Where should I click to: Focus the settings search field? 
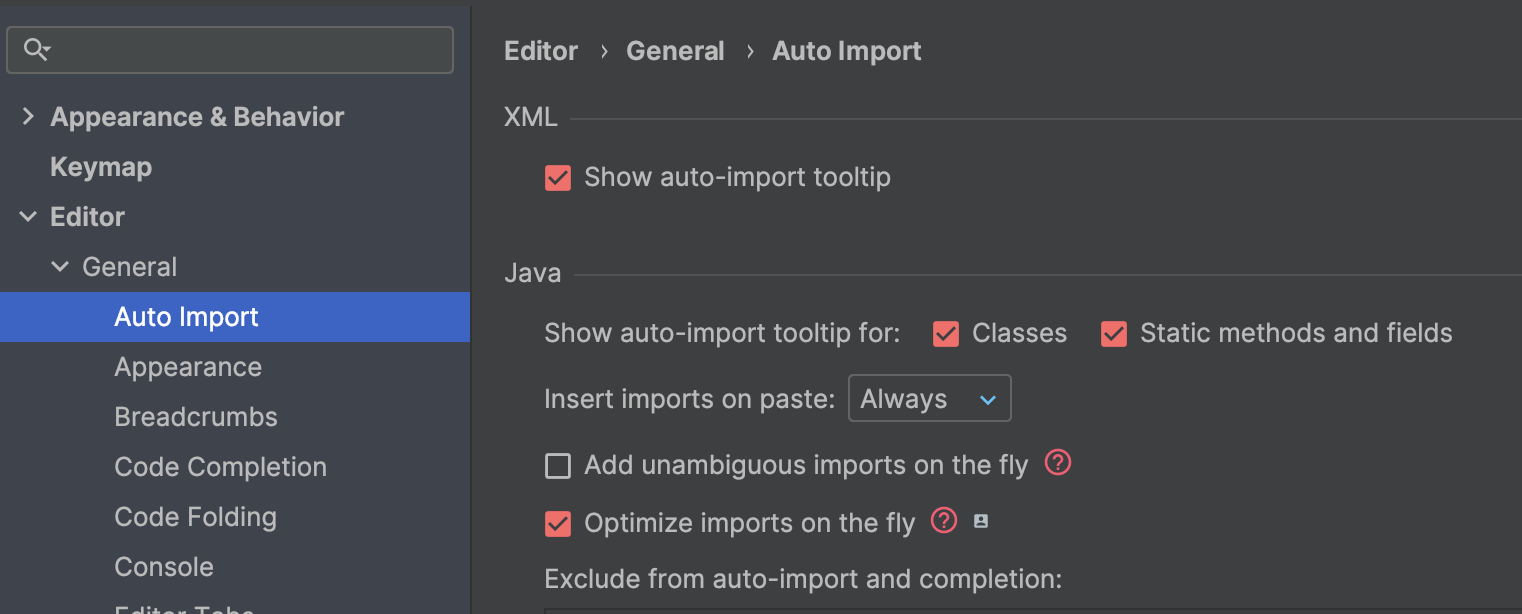coord(250,49)
